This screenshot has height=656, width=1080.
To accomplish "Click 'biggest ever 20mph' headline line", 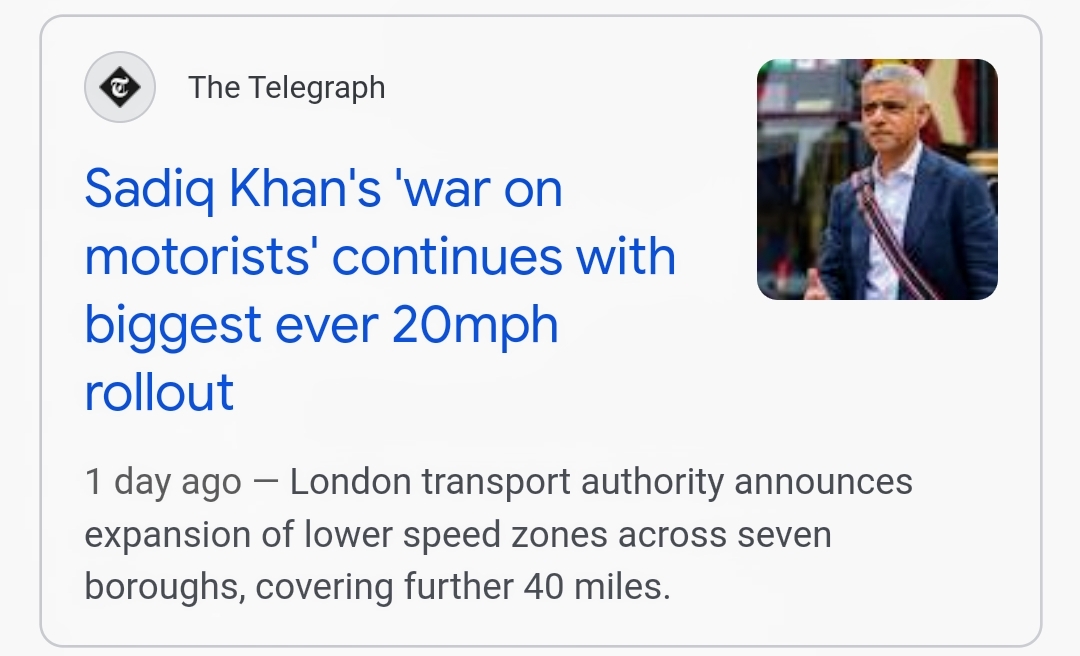I will click(321, 324).
